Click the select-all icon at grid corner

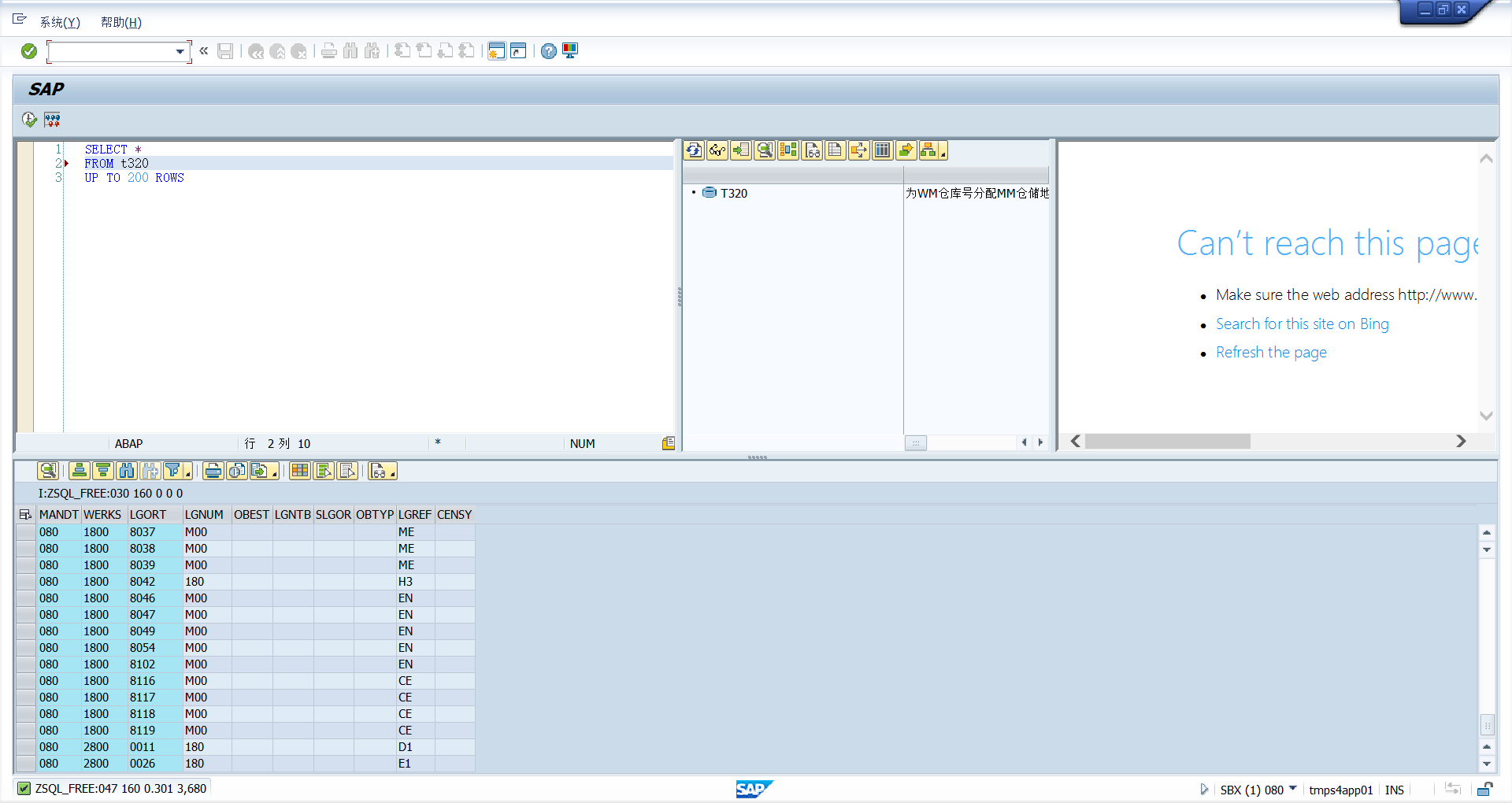click(25, 515)
